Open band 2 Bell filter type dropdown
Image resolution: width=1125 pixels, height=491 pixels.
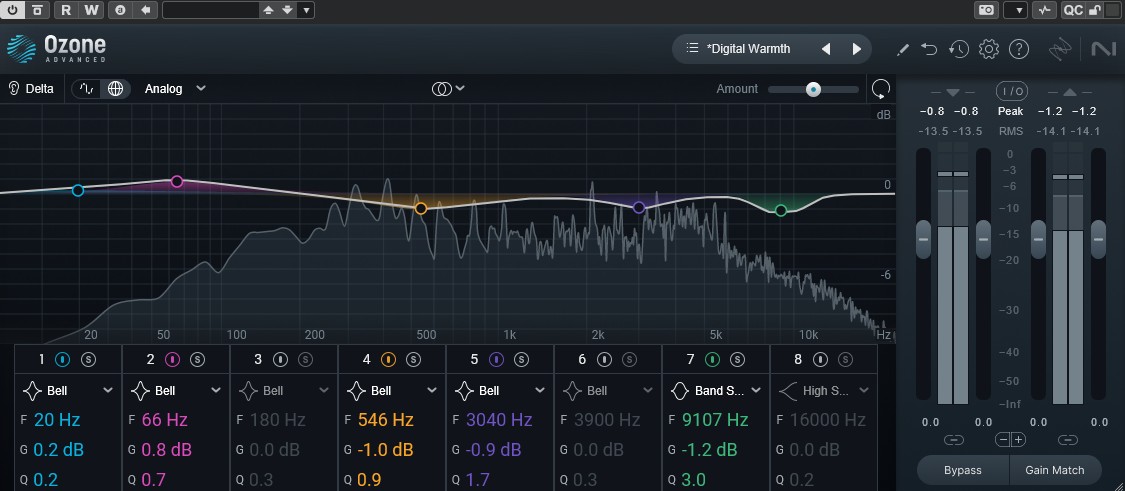[x=176, y=391]
